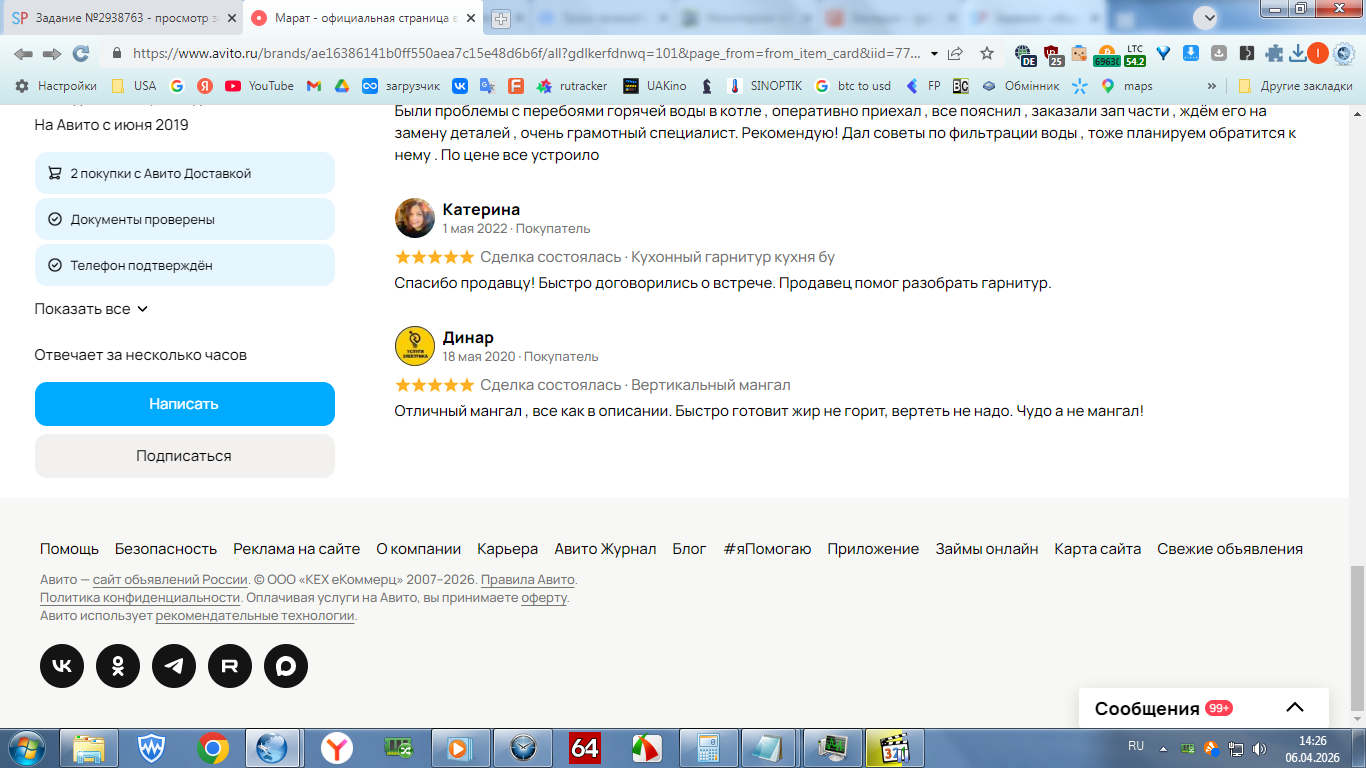
Task: Open the RU language indicator in tray
Action: point(1136,746)
